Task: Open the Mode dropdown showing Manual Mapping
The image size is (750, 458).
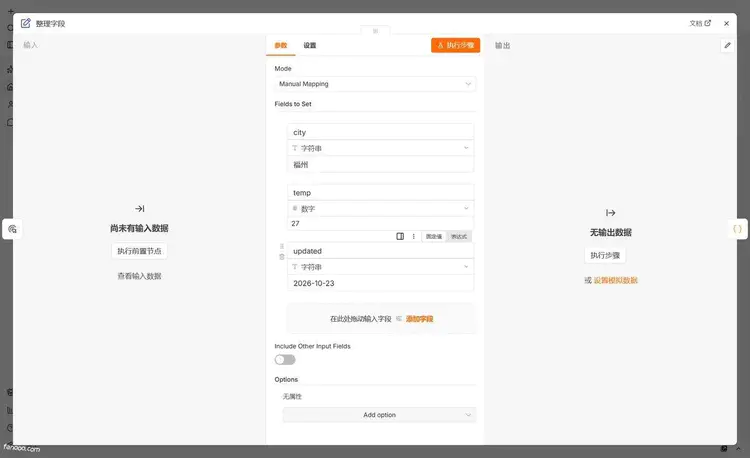Action: coord(375,84)
